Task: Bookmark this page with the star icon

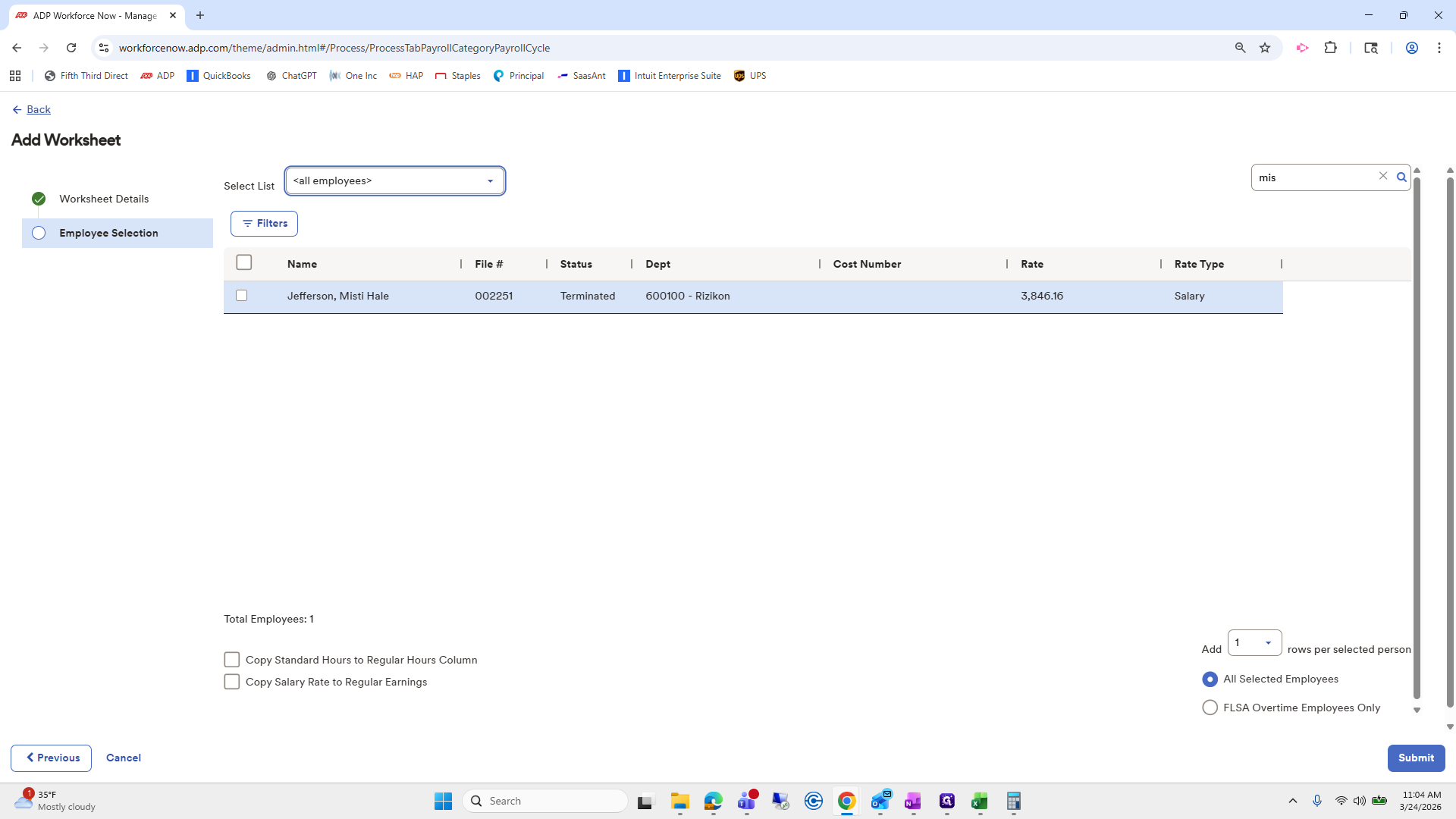Action: point(1265,48)
